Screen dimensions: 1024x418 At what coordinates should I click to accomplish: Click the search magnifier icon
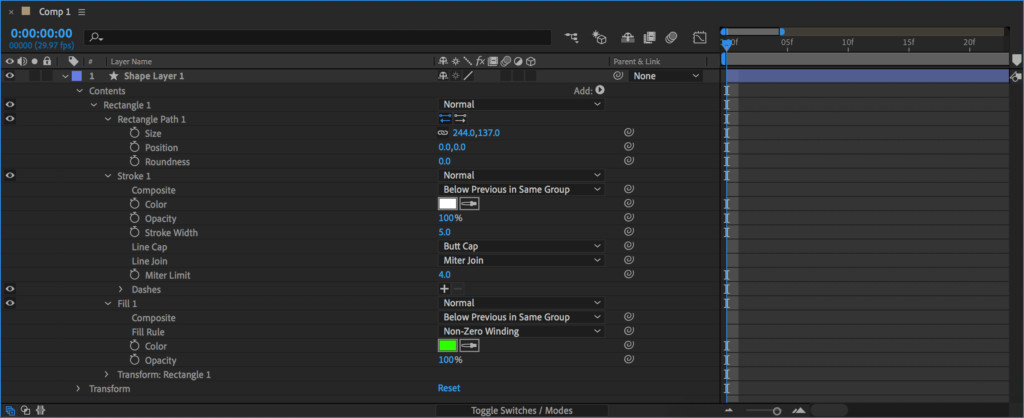[x=97, y=38]
